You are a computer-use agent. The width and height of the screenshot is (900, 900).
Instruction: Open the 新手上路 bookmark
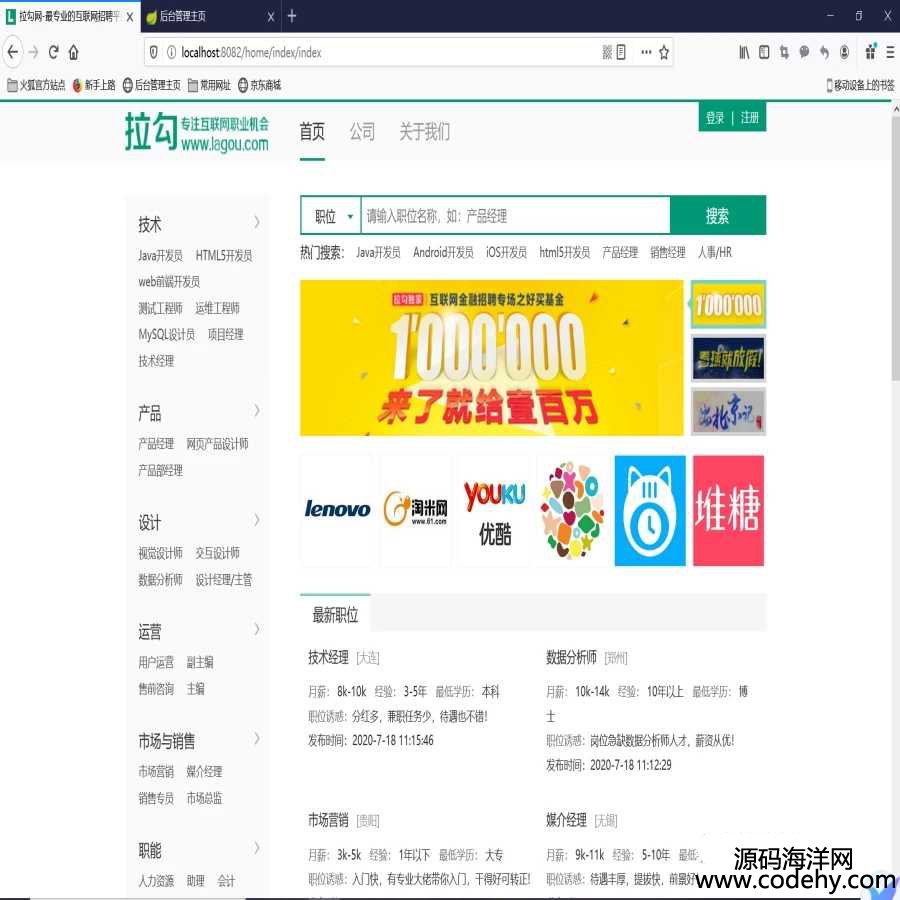[94, 86]
